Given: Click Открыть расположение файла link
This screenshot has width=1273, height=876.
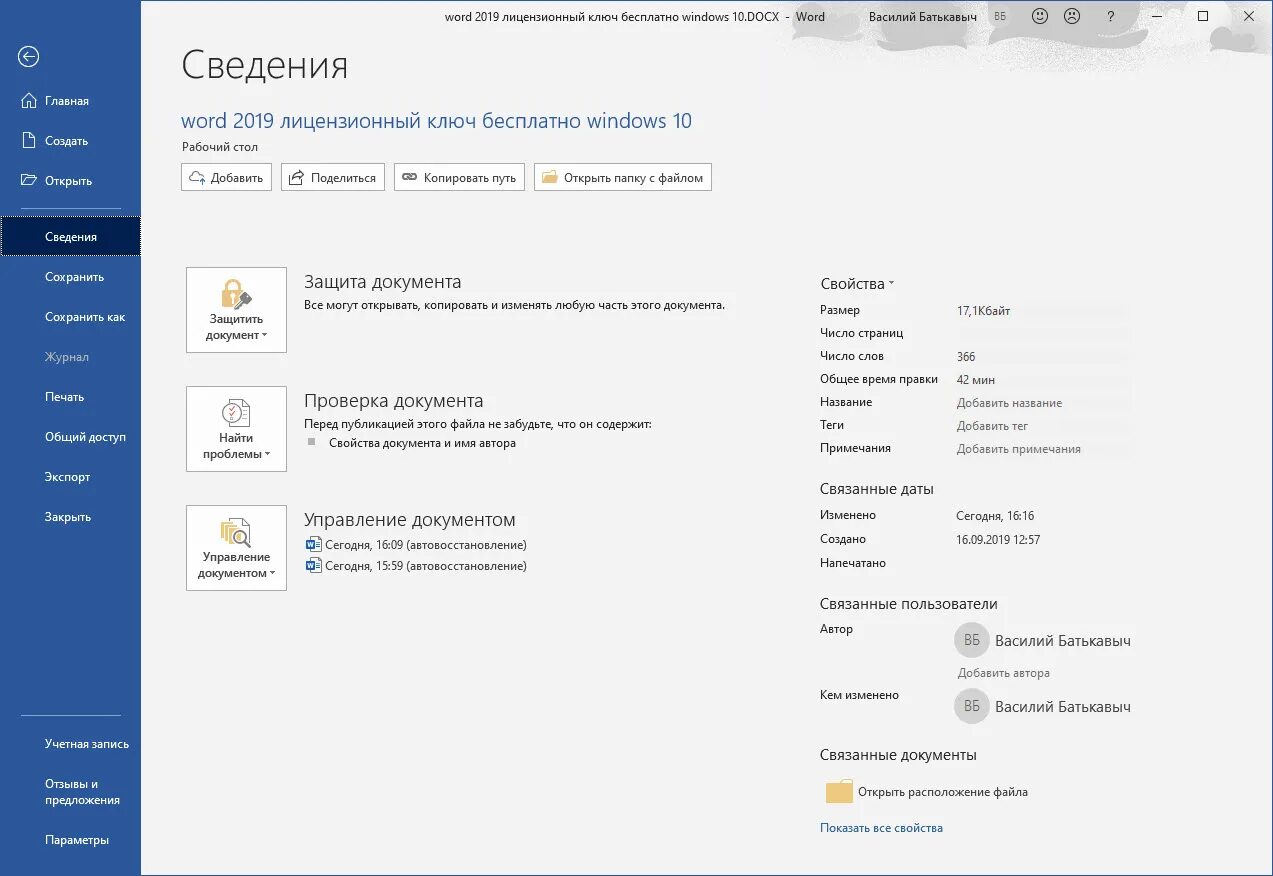Looking at the screenshot, I should click(x=943, y=792).
